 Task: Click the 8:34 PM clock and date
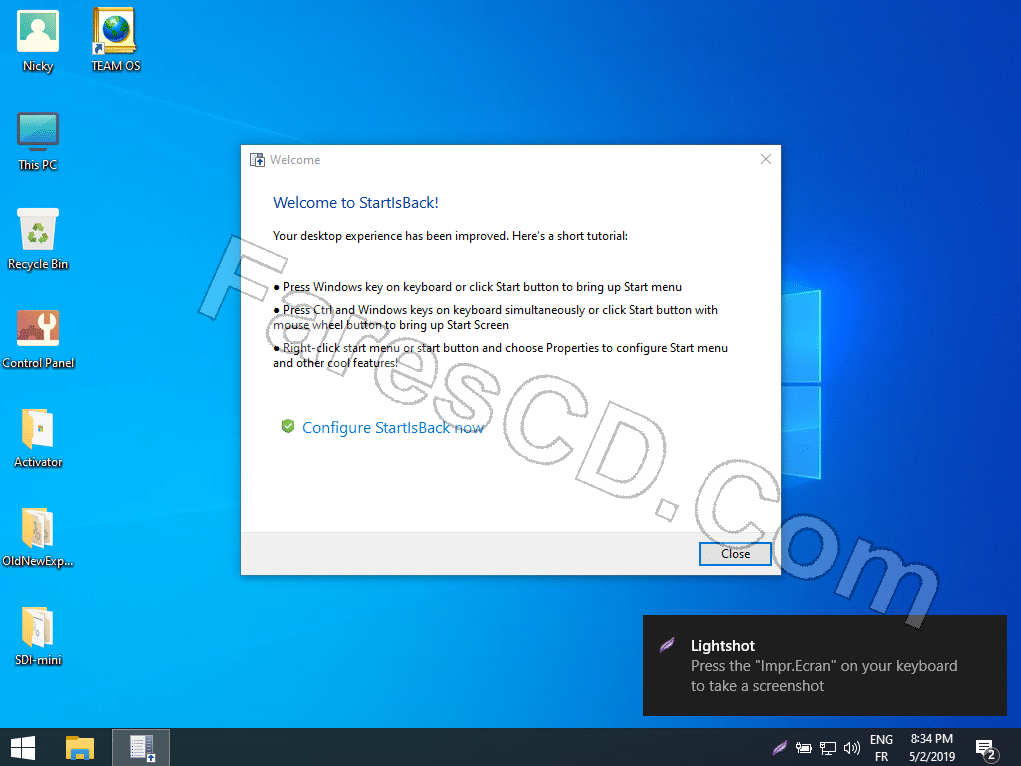pos(932,748)
